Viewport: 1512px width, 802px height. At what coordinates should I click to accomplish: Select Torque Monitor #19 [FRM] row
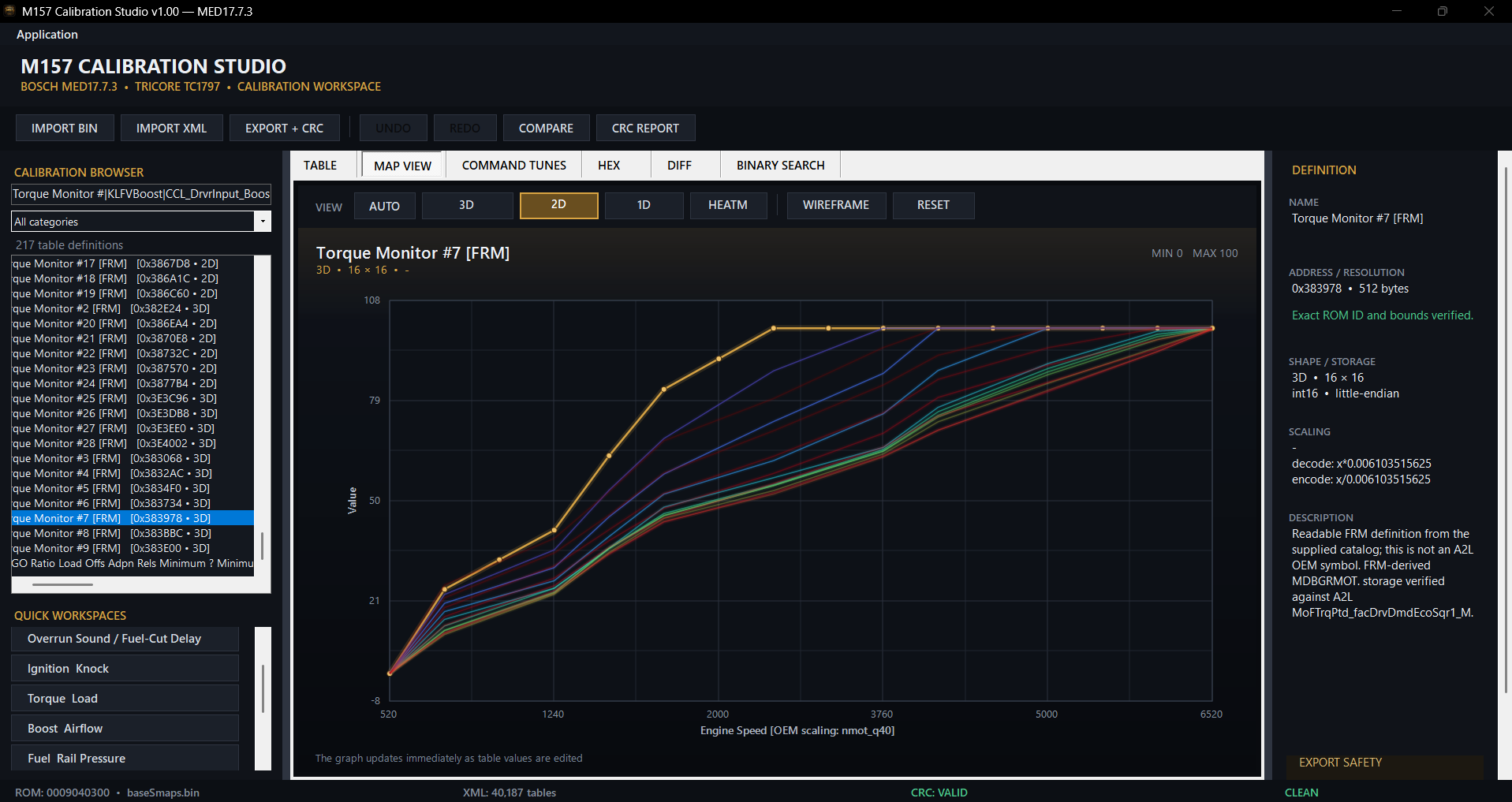pyautogui.click(x=133, y=293)
